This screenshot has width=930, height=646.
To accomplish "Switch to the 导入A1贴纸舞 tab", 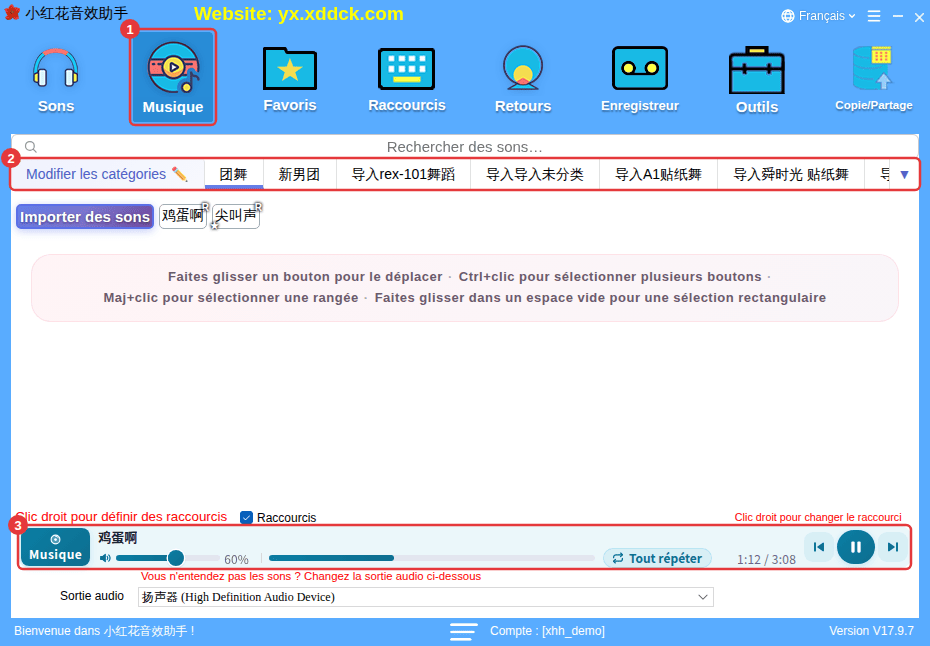I will click(x=658, y=174).
